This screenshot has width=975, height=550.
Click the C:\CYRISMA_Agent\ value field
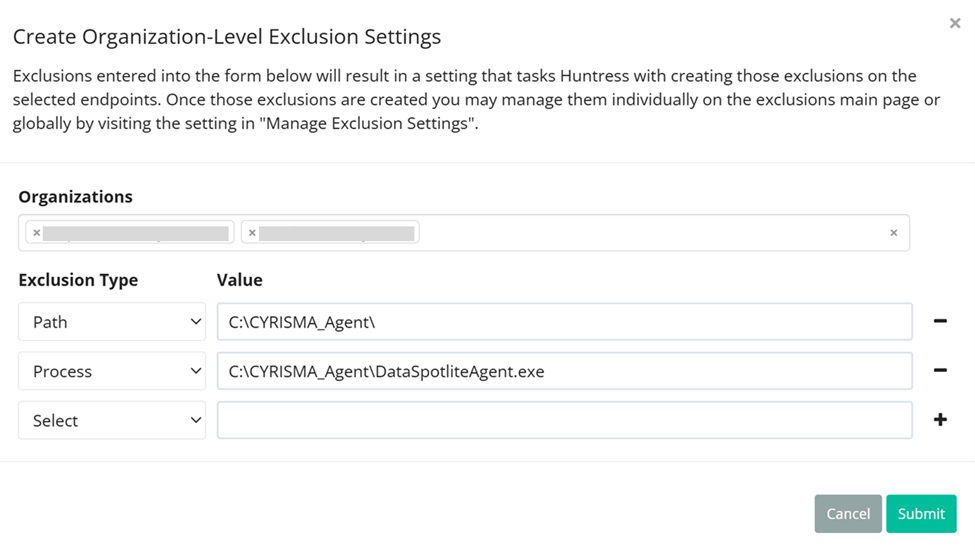click(x=564, y=322)
